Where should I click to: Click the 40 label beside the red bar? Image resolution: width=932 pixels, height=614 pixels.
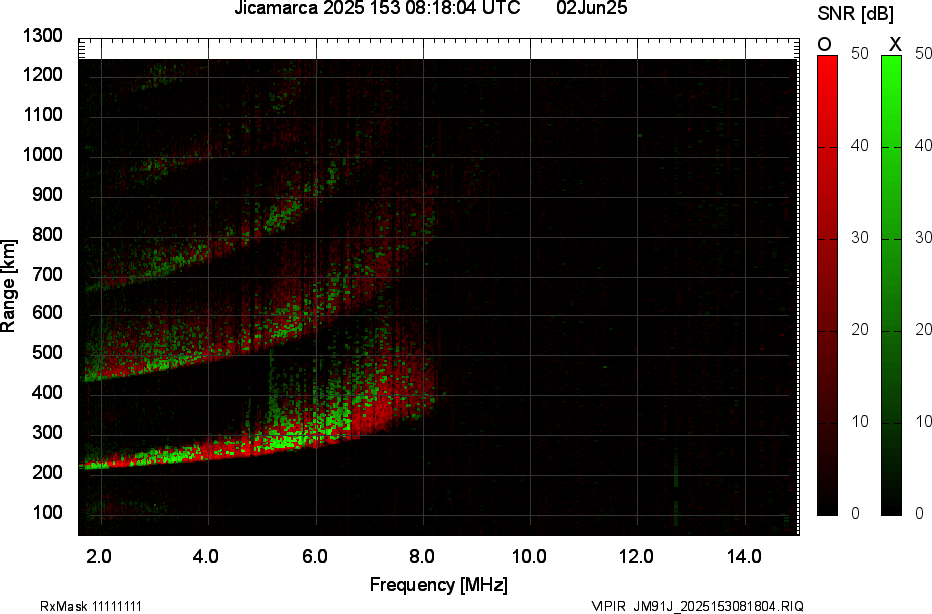click(859, 146)
